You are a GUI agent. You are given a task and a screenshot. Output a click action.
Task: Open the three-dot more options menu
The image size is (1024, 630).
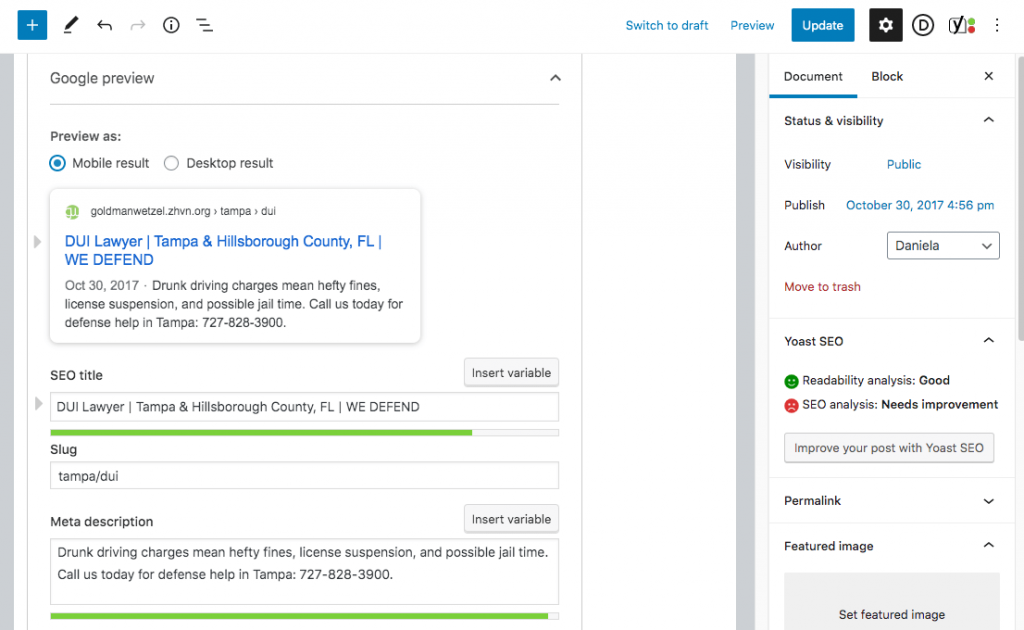point(997,25)
